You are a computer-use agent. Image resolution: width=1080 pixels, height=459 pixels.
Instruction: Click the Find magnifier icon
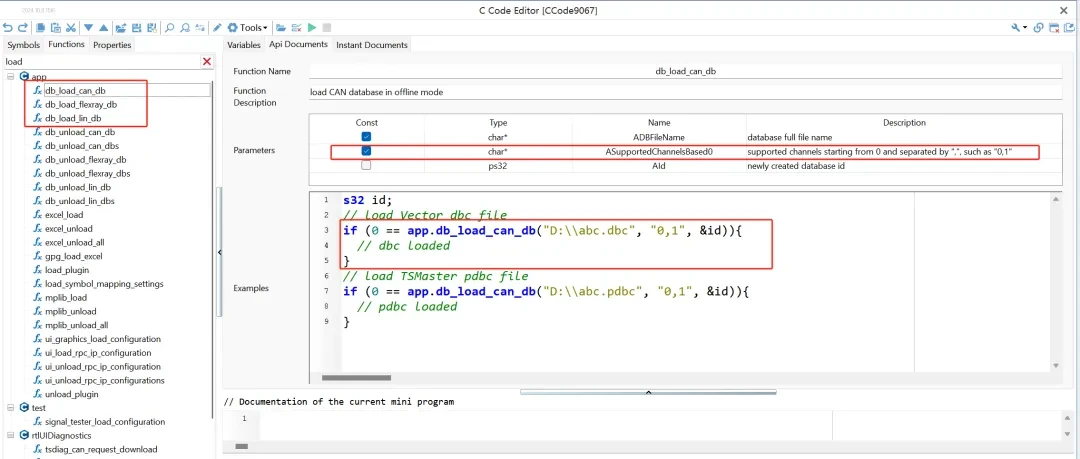tap(169, 28)
